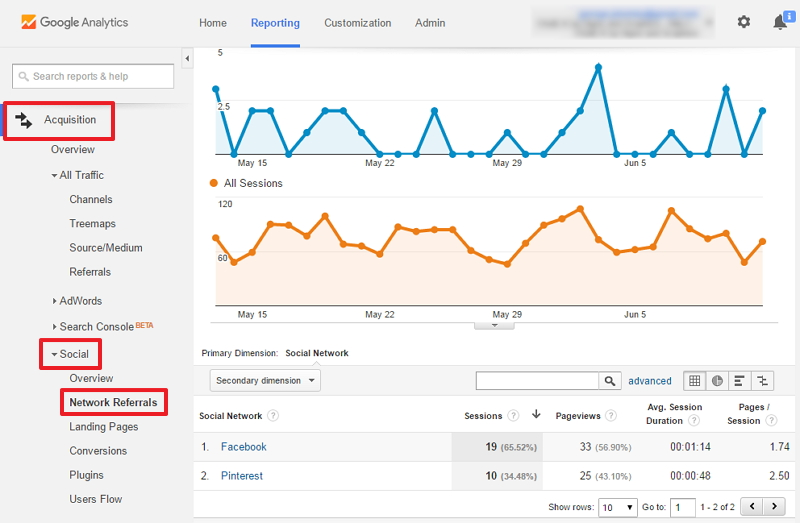
Task: Click Facebook's 00:01:14 session duration
Action: coord(690,447)
